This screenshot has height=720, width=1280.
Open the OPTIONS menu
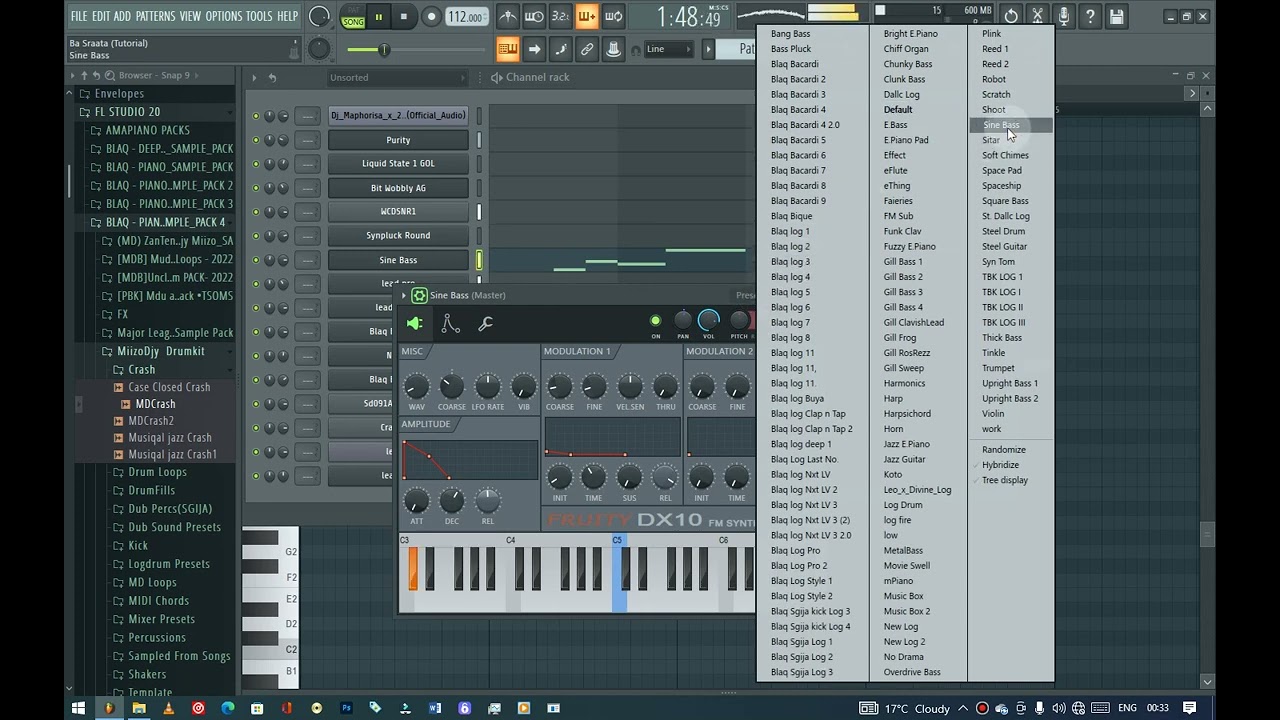click(223, 16)
